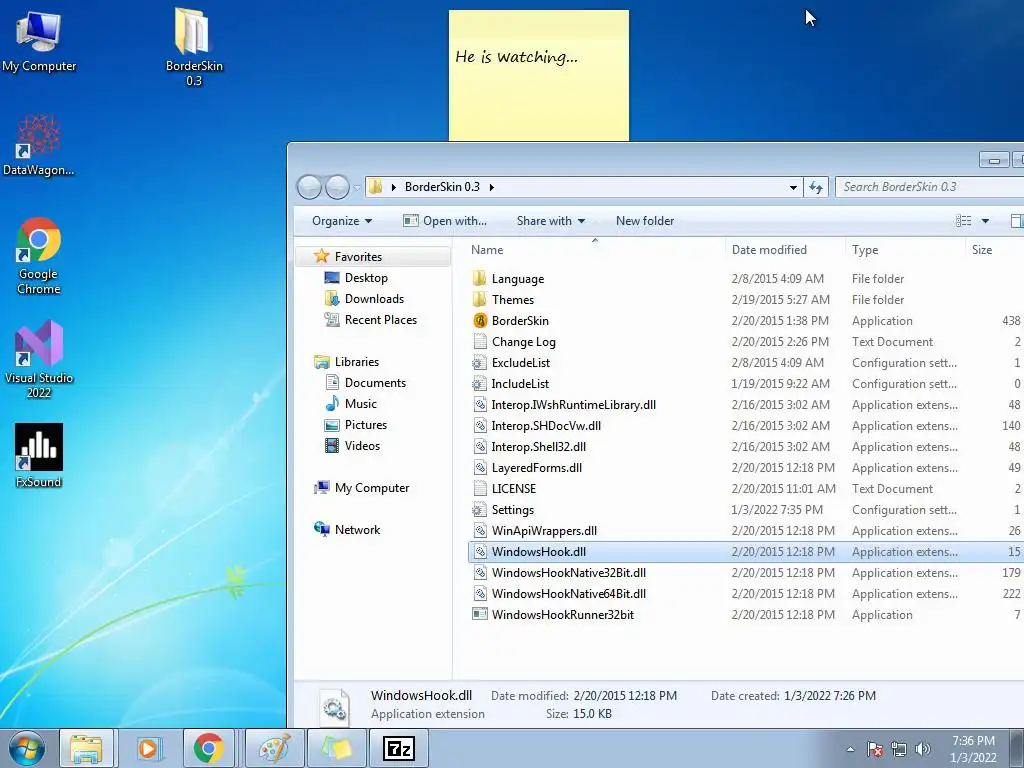Open the view options dropdown arrow
Image resolution: width=1024 pixels, height=768 pixels.
coord(985,221)
